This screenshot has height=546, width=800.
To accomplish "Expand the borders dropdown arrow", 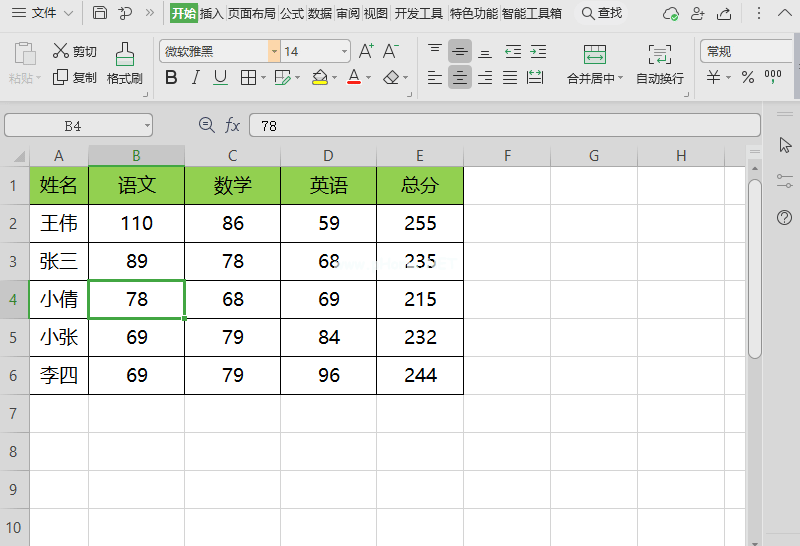I will click(263, 78).
